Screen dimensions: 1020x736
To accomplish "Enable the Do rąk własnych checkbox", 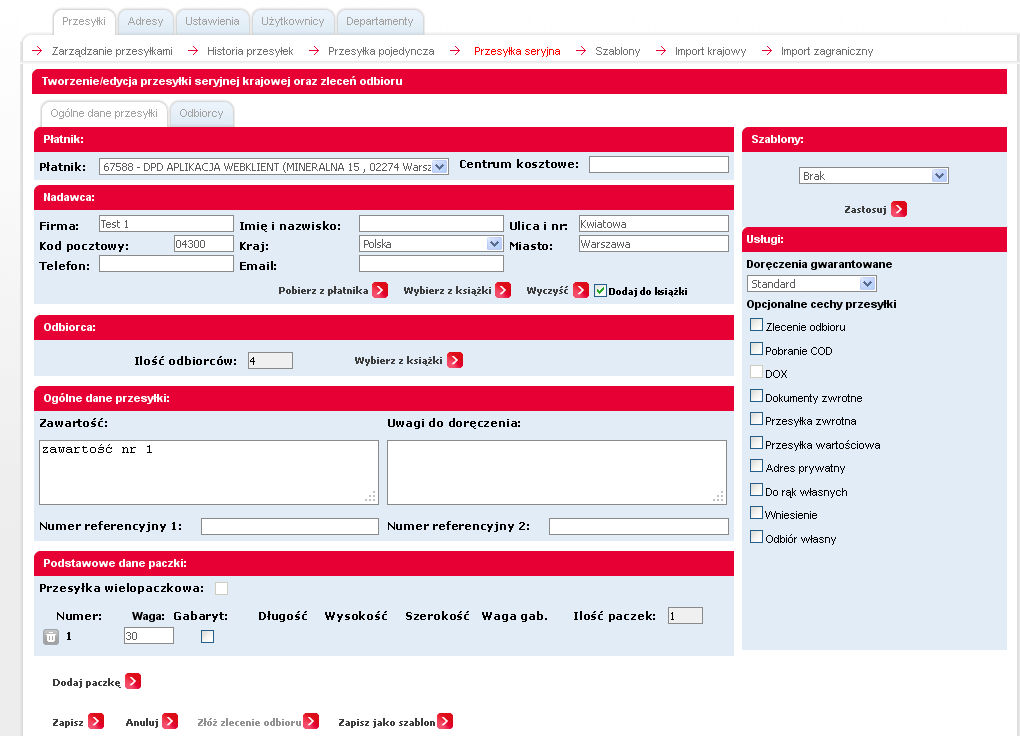I will click(x=756, y=489).
